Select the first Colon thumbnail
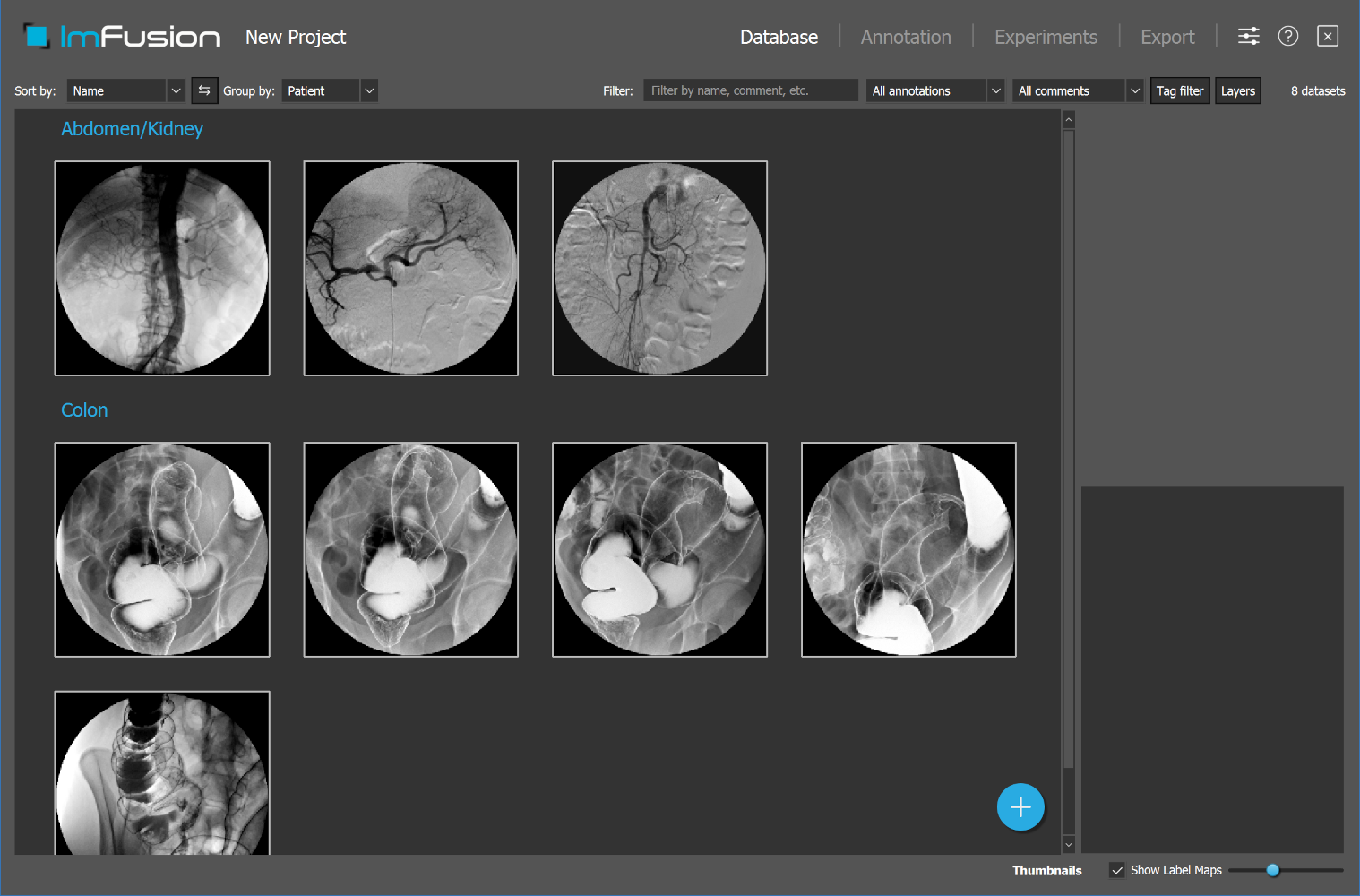Viewport: 1360px width, 896px height. (x=162, y=549)
